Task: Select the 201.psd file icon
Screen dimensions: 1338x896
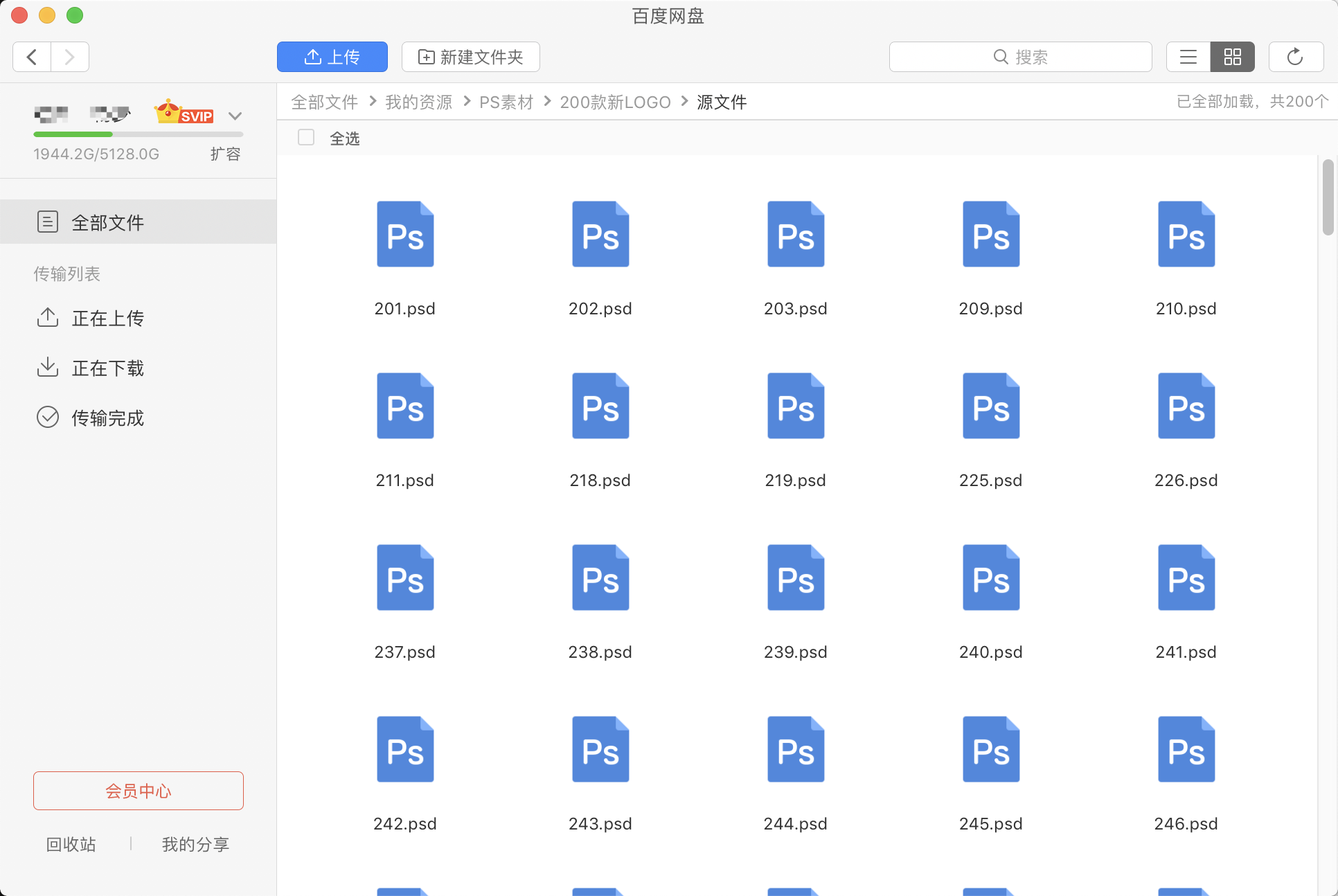Action: pos(405,234)
